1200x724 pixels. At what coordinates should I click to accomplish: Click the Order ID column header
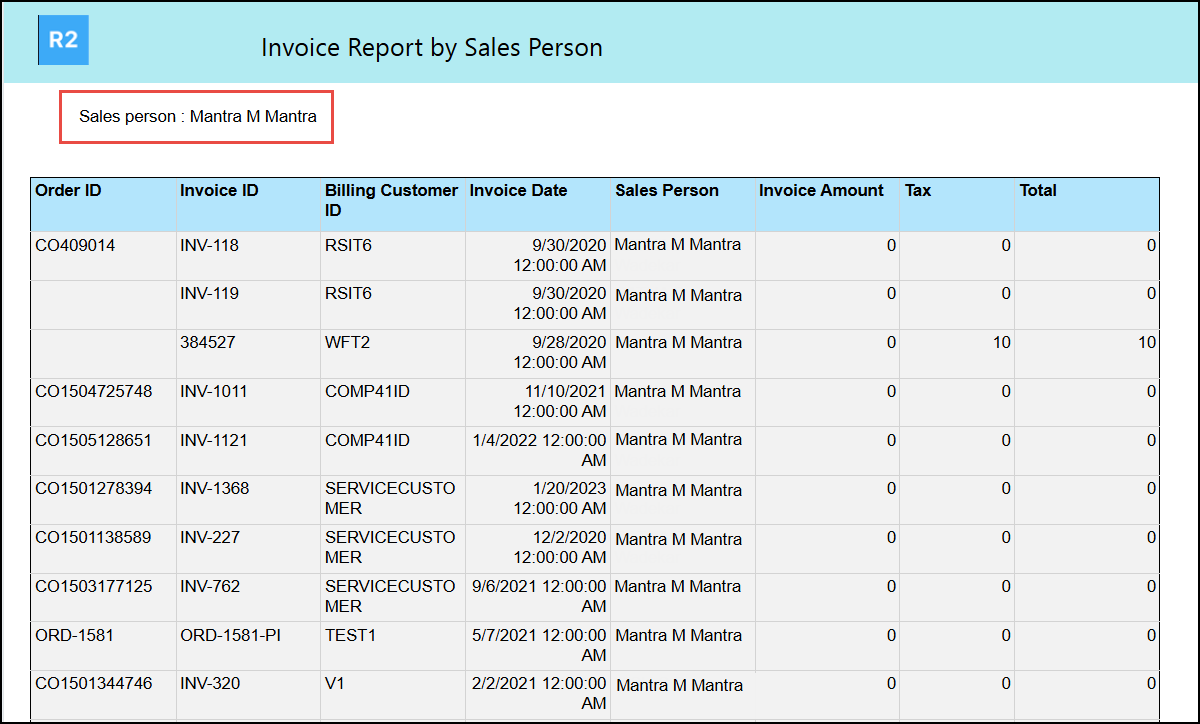click(68, 191)
